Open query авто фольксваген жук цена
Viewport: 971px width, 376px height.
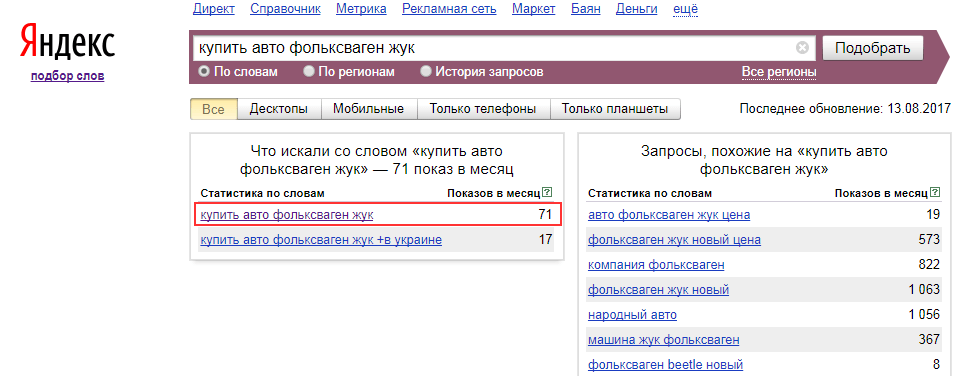[x=669, y=215]
